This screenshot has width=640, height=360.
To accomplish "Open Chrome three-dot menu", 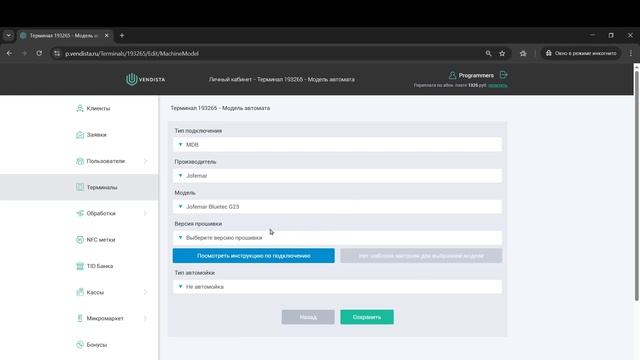I will click(x=631, y=53).
